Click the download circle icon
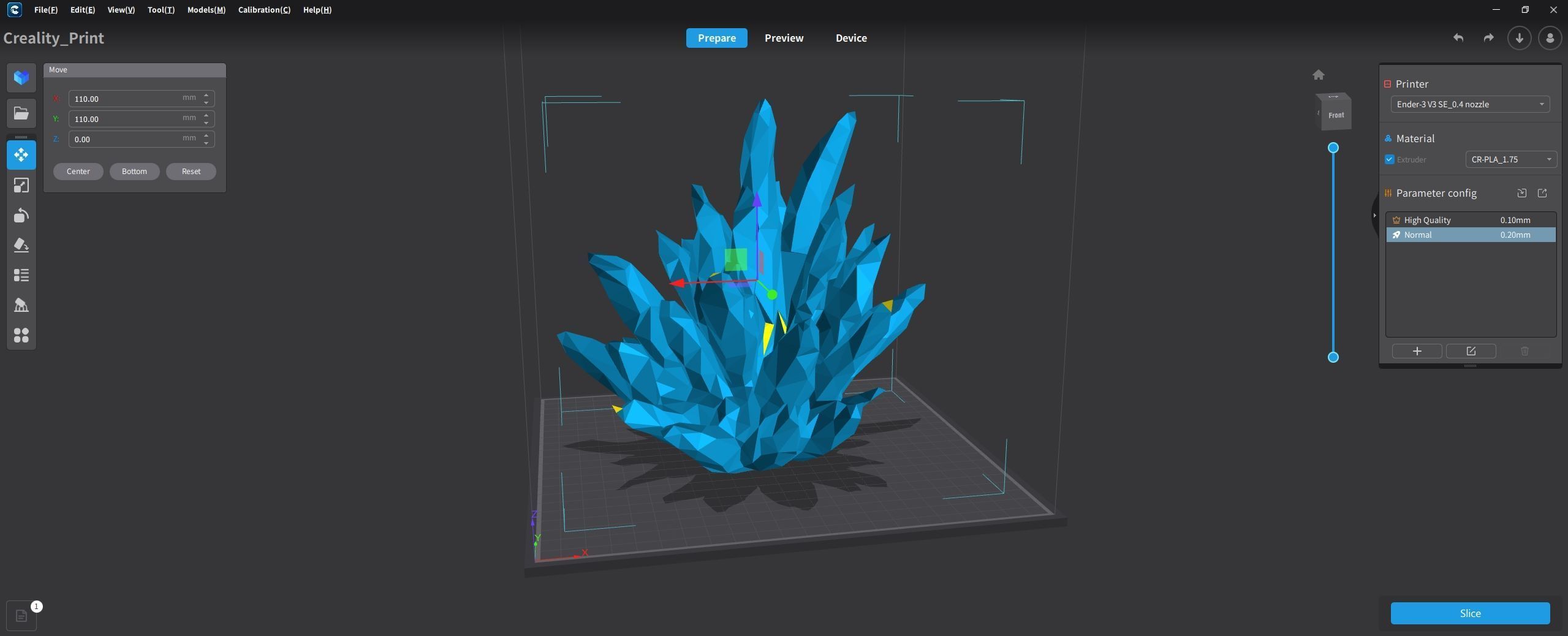The height and width of the screenshot is (636, 1568). pyautogui.click(x=1519, y=38)
